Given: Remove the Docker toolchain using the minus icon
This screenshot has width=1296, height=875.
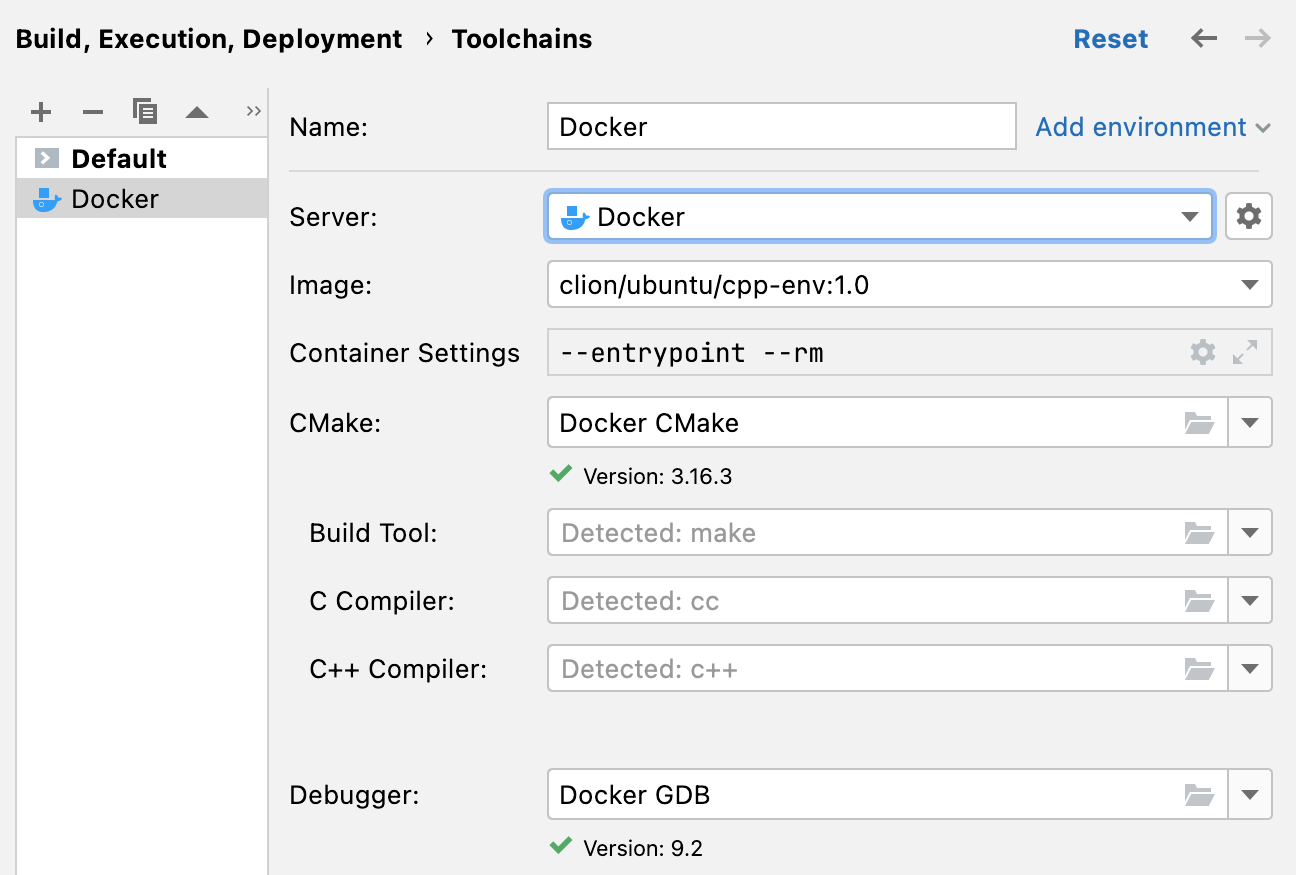Looking at the screenshot, I should click(93, 112).
